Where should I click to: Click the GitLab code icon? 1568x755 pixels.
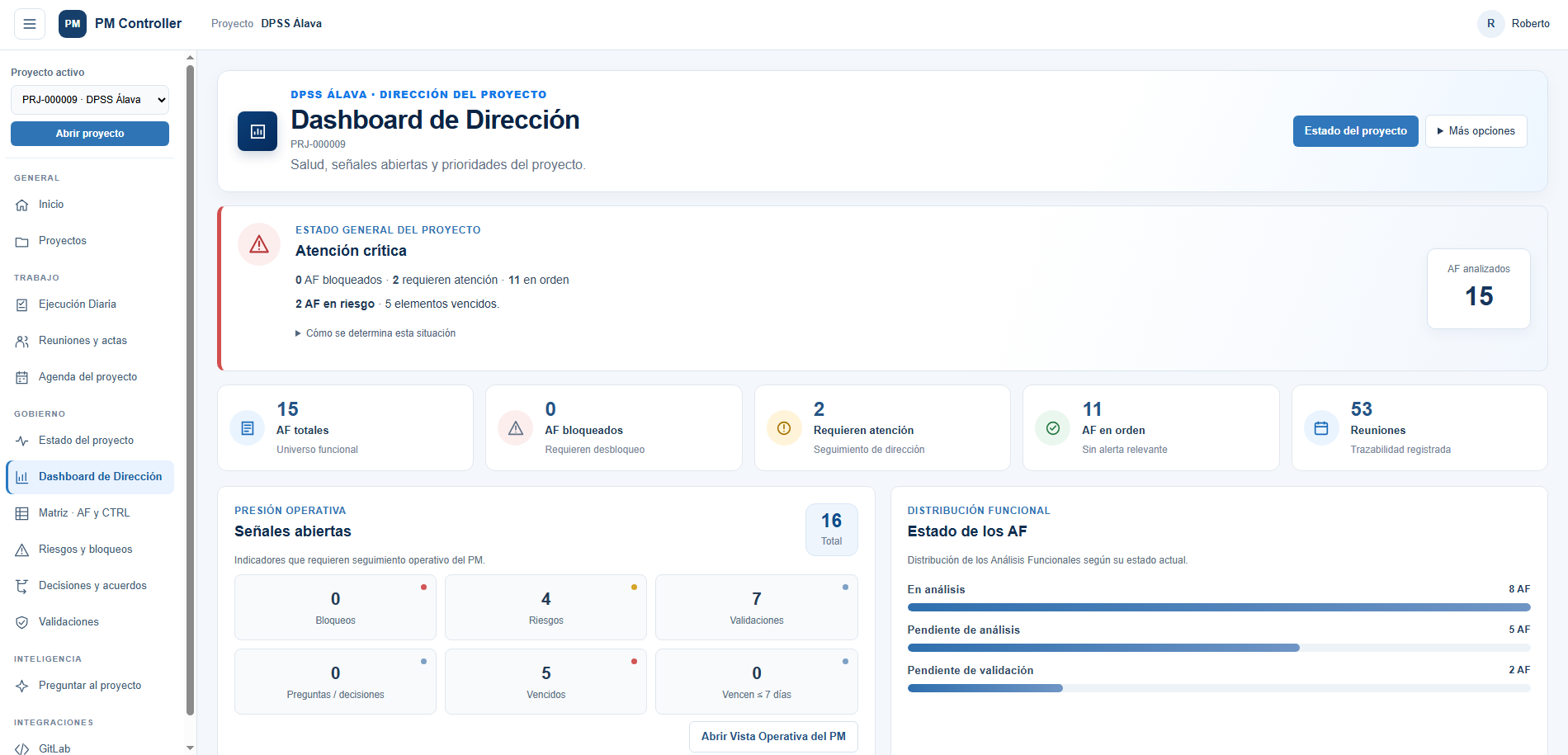(22, 749)
